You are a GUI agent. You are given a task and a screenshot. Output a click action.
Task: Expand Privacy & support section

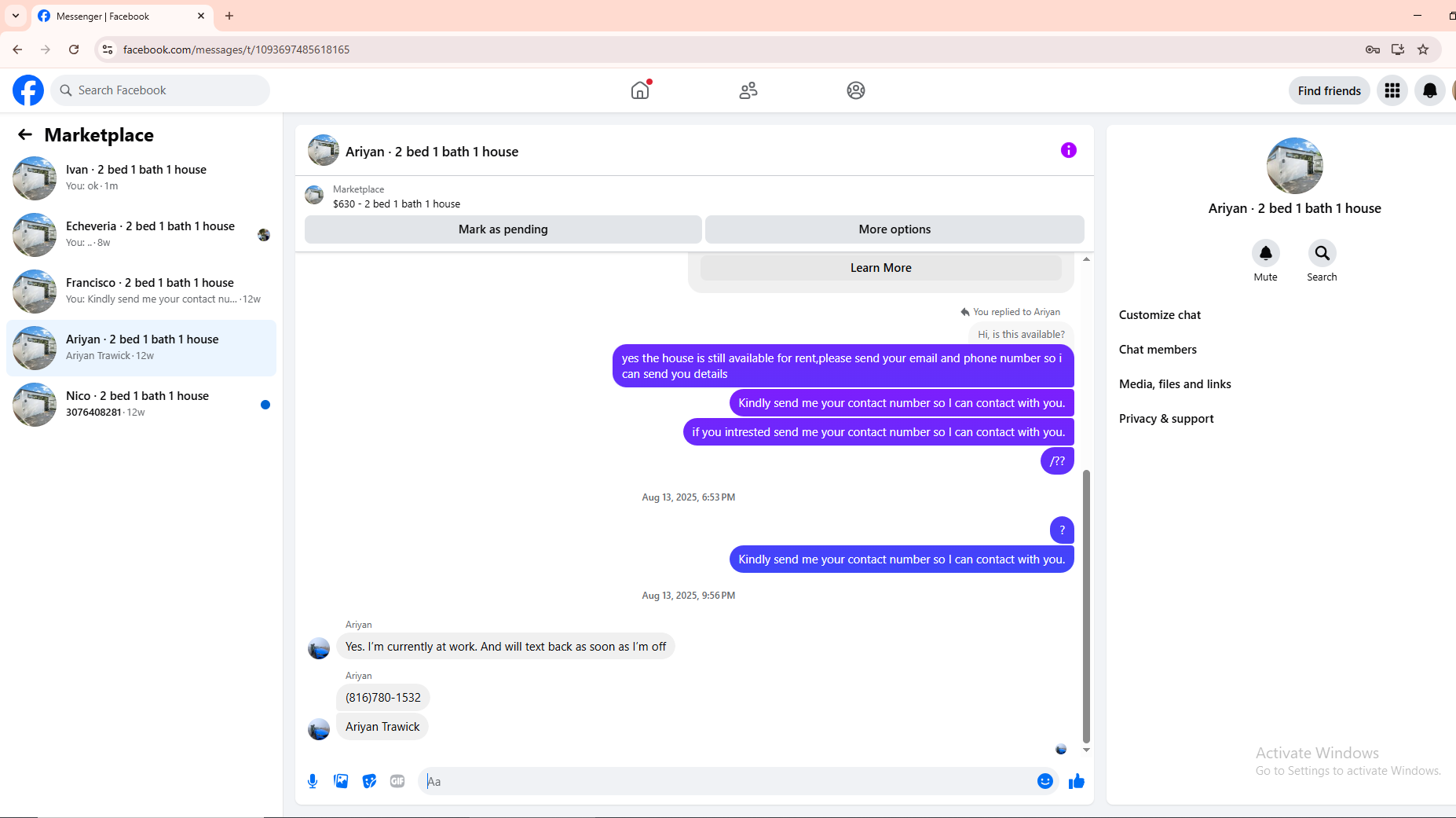tap(1166, 419)
